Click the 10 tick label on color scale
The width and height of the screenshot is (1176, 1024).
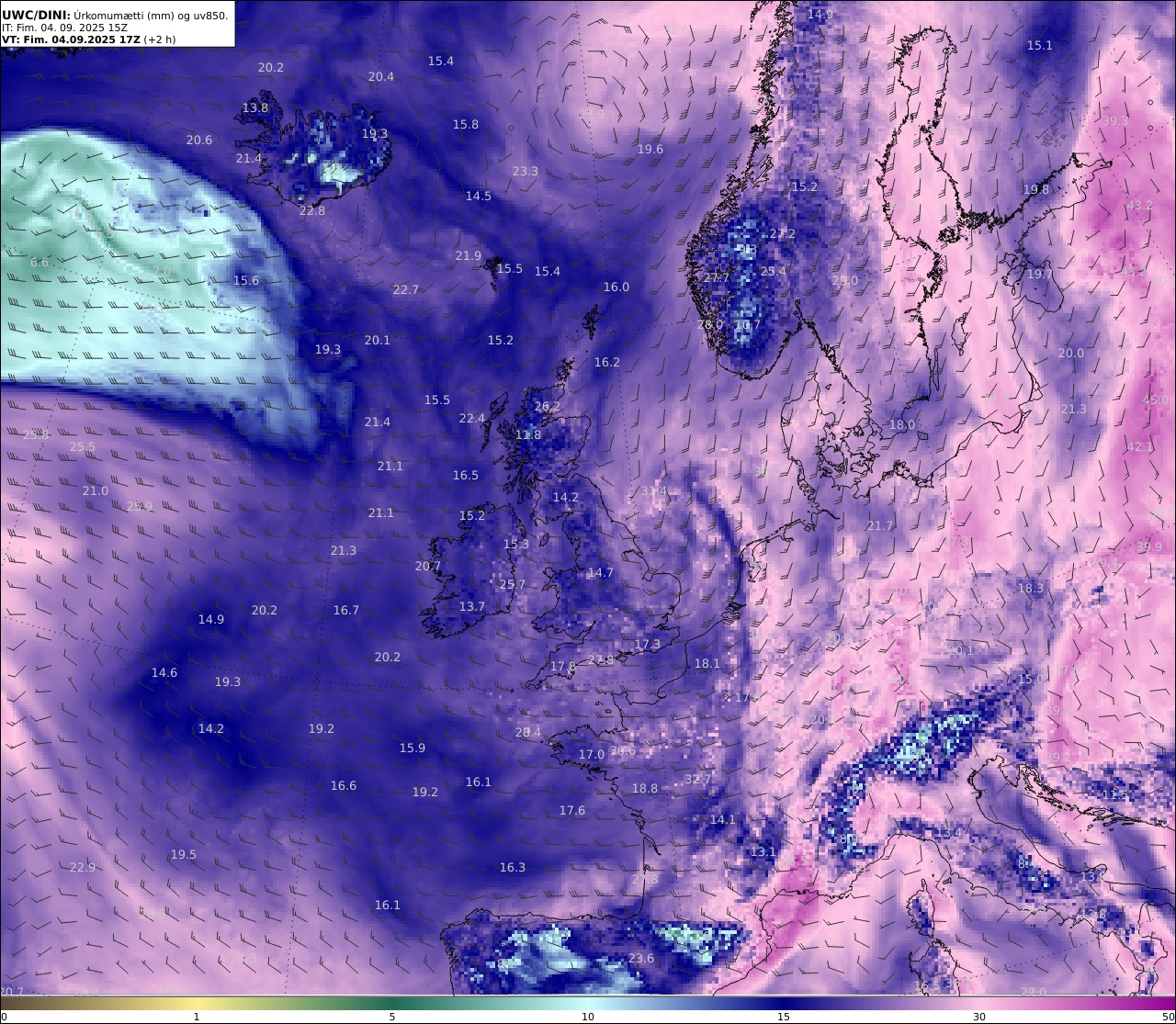pyautogui.click(x=588, y=1017)
